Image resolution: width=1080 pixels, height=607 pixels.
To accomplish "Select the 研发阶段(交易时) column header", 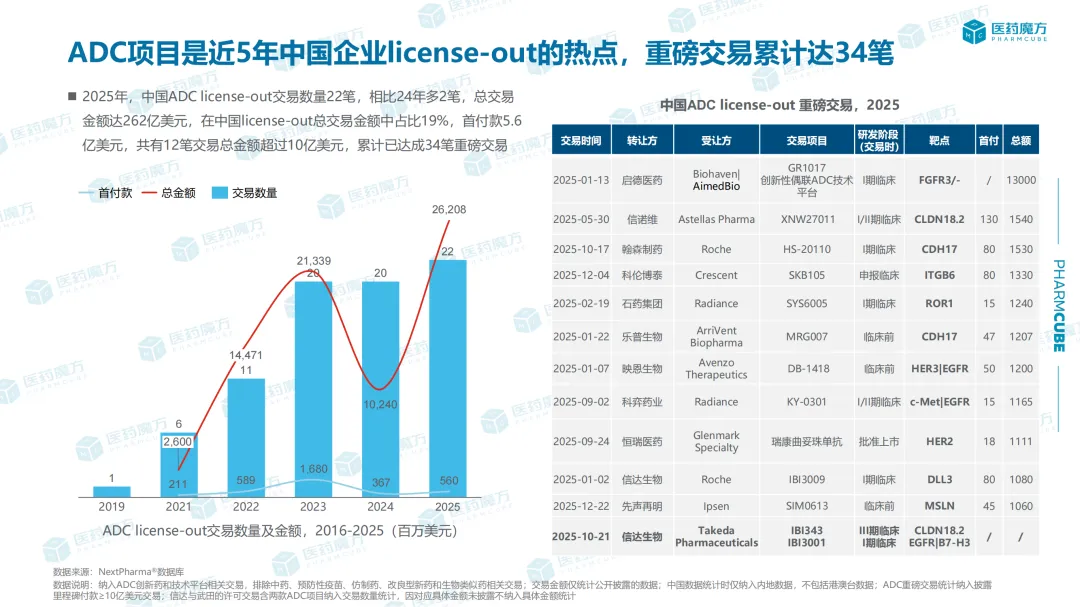I will (879, 140).
